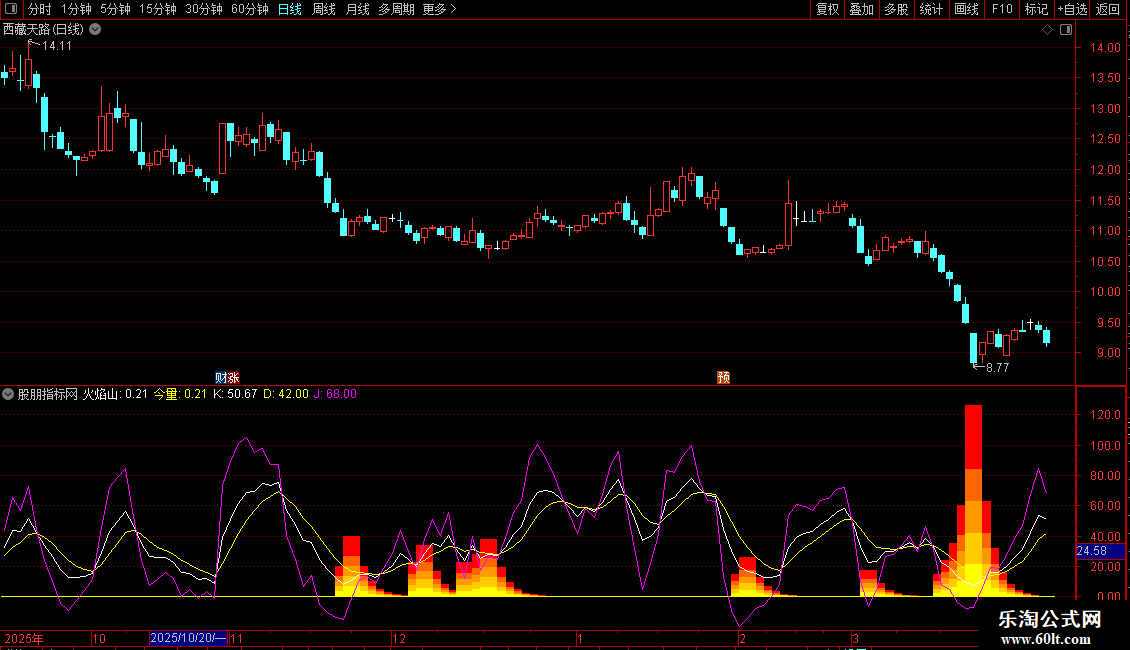Switch to 周线 weekly chart

[x=324, y=9]
